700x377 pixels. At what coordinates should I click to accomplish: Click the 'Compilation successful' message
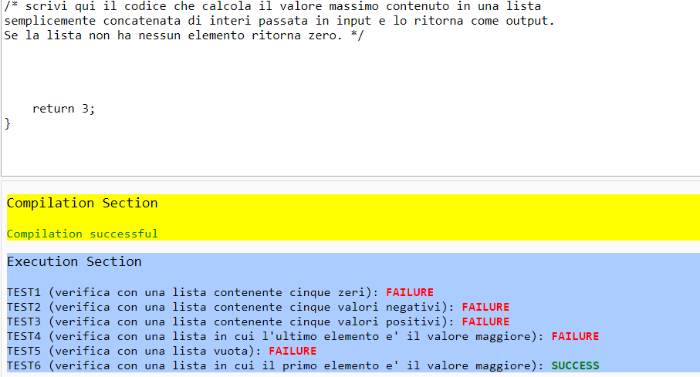click(x=82, y=234)
